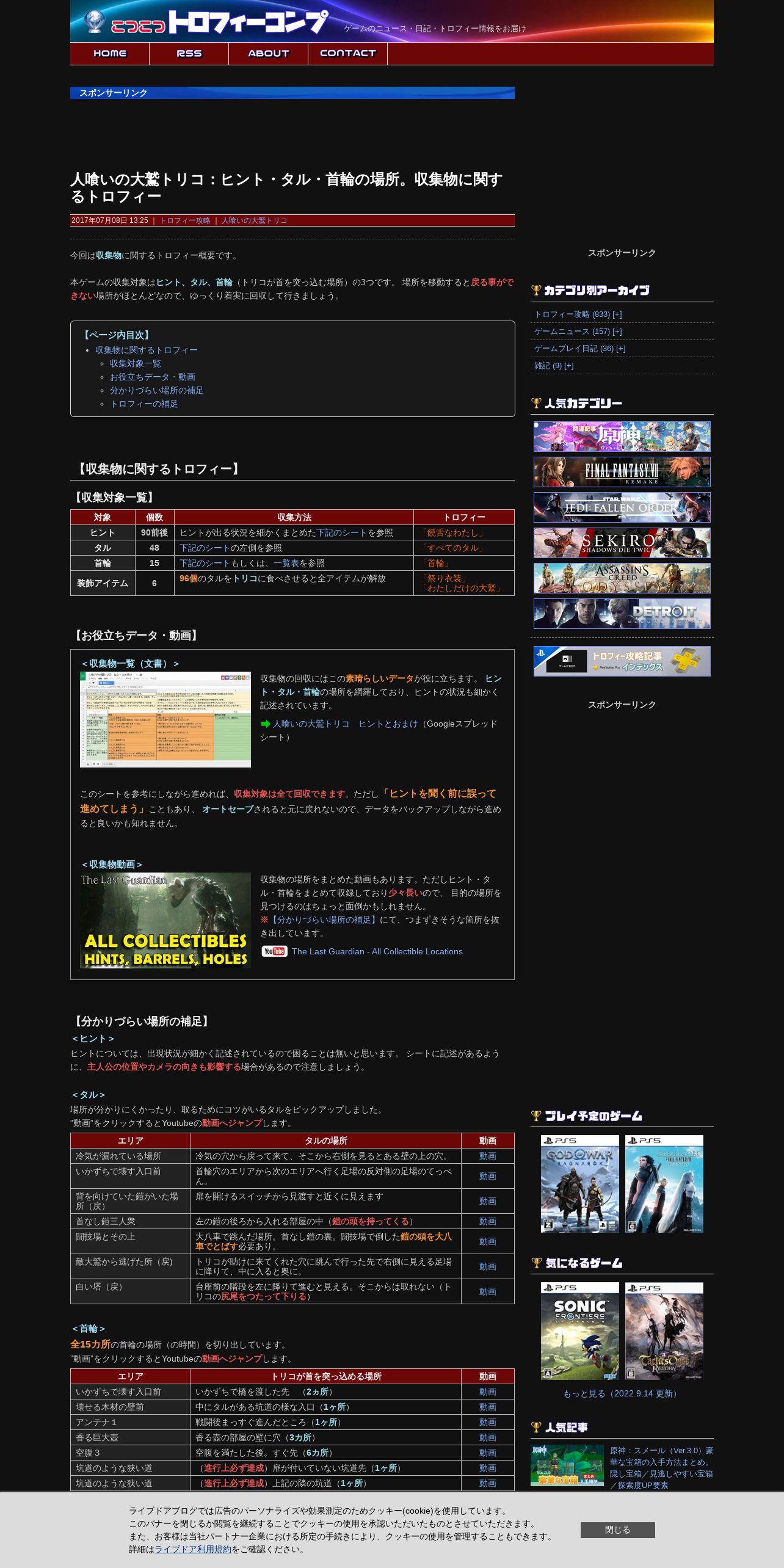Open the 原神 スメール popular article thumbnail

[x=567, y=1465]
